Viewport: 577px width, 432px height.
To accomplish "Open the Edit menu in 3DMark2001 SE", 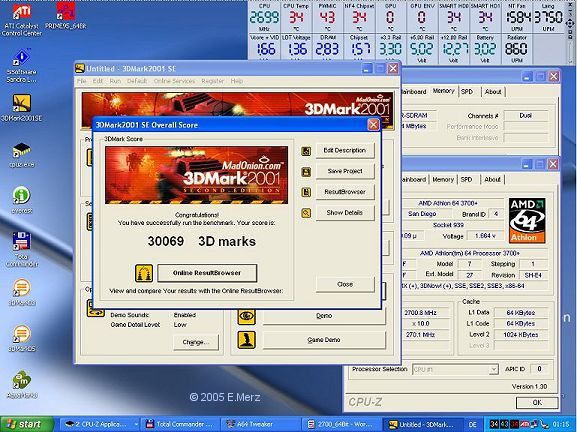I will tap(97, 81).
